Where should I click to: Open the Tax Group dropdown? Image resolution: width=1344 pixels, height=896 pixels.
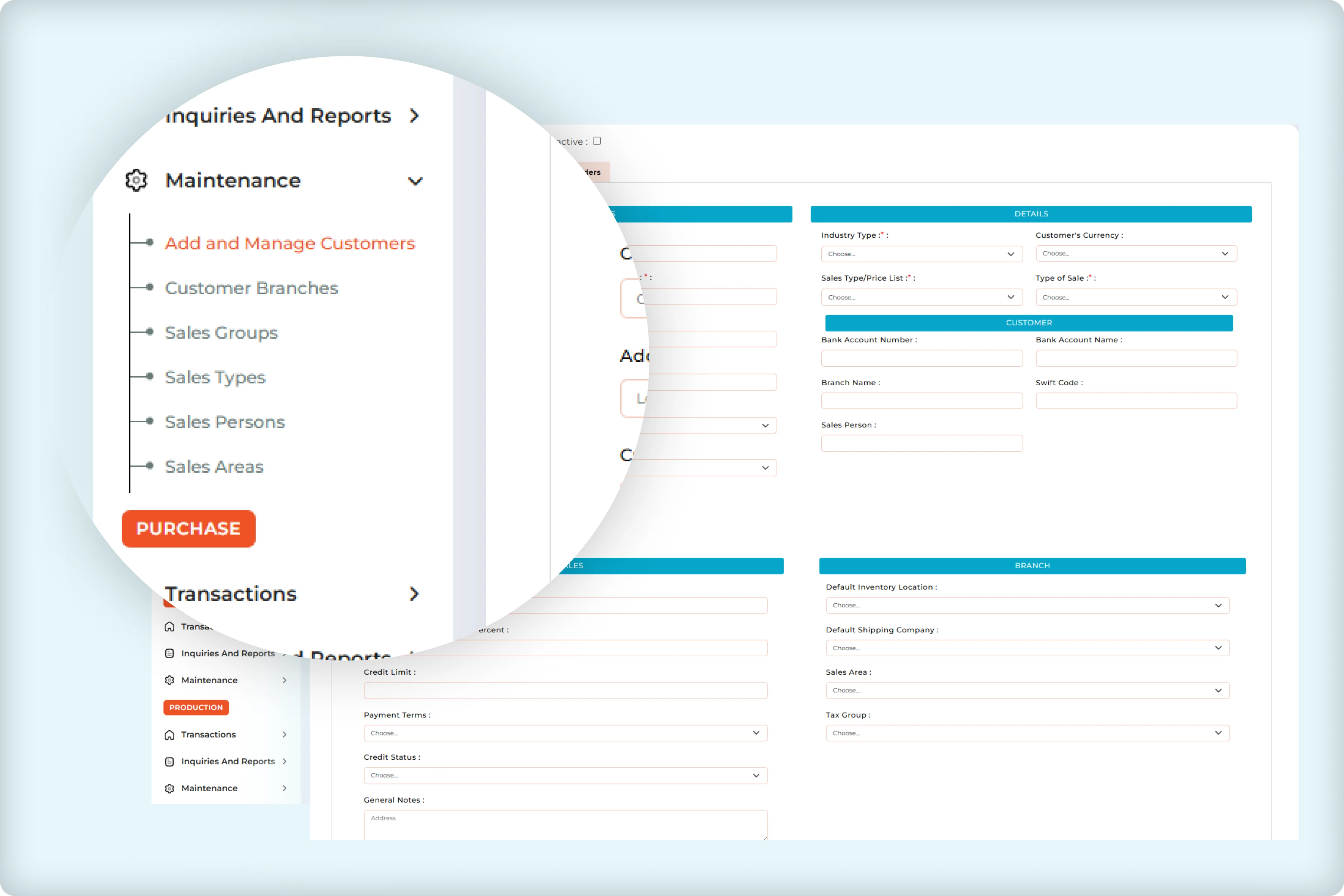coord(1027,733)
